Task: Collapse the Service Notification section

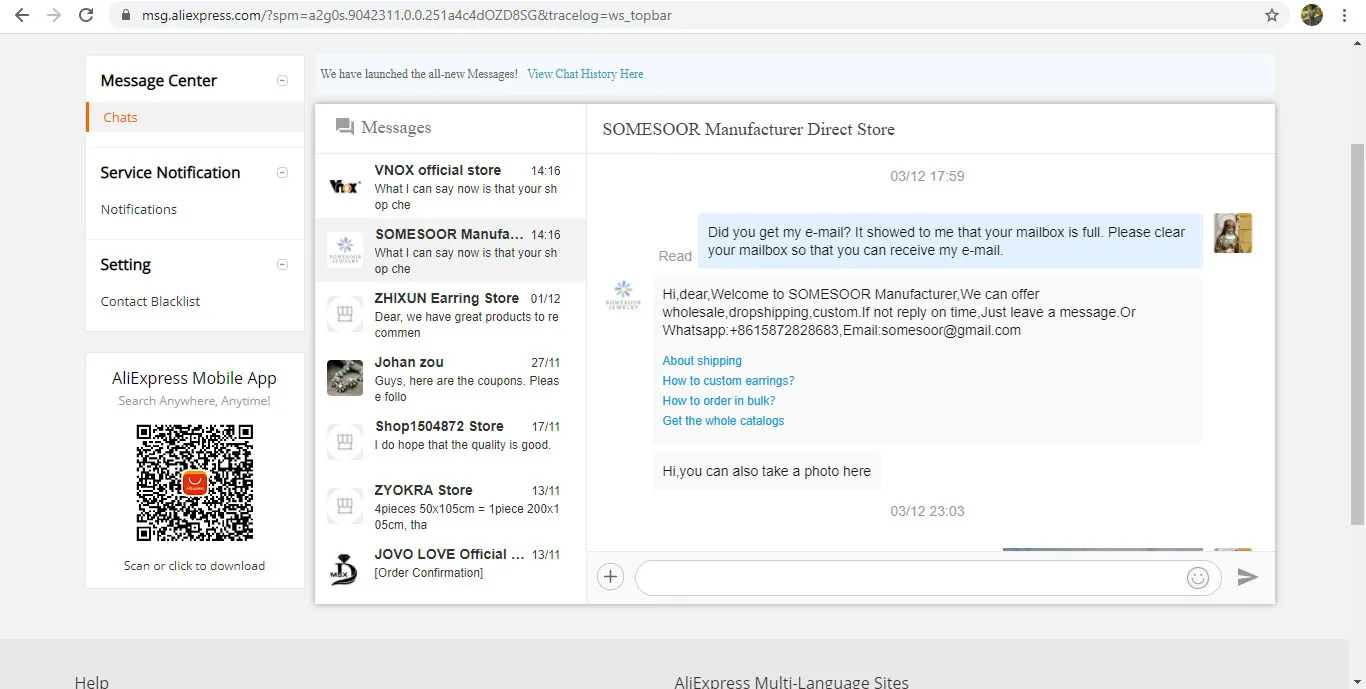Action: pyautogui.click(x=282, y=173)
